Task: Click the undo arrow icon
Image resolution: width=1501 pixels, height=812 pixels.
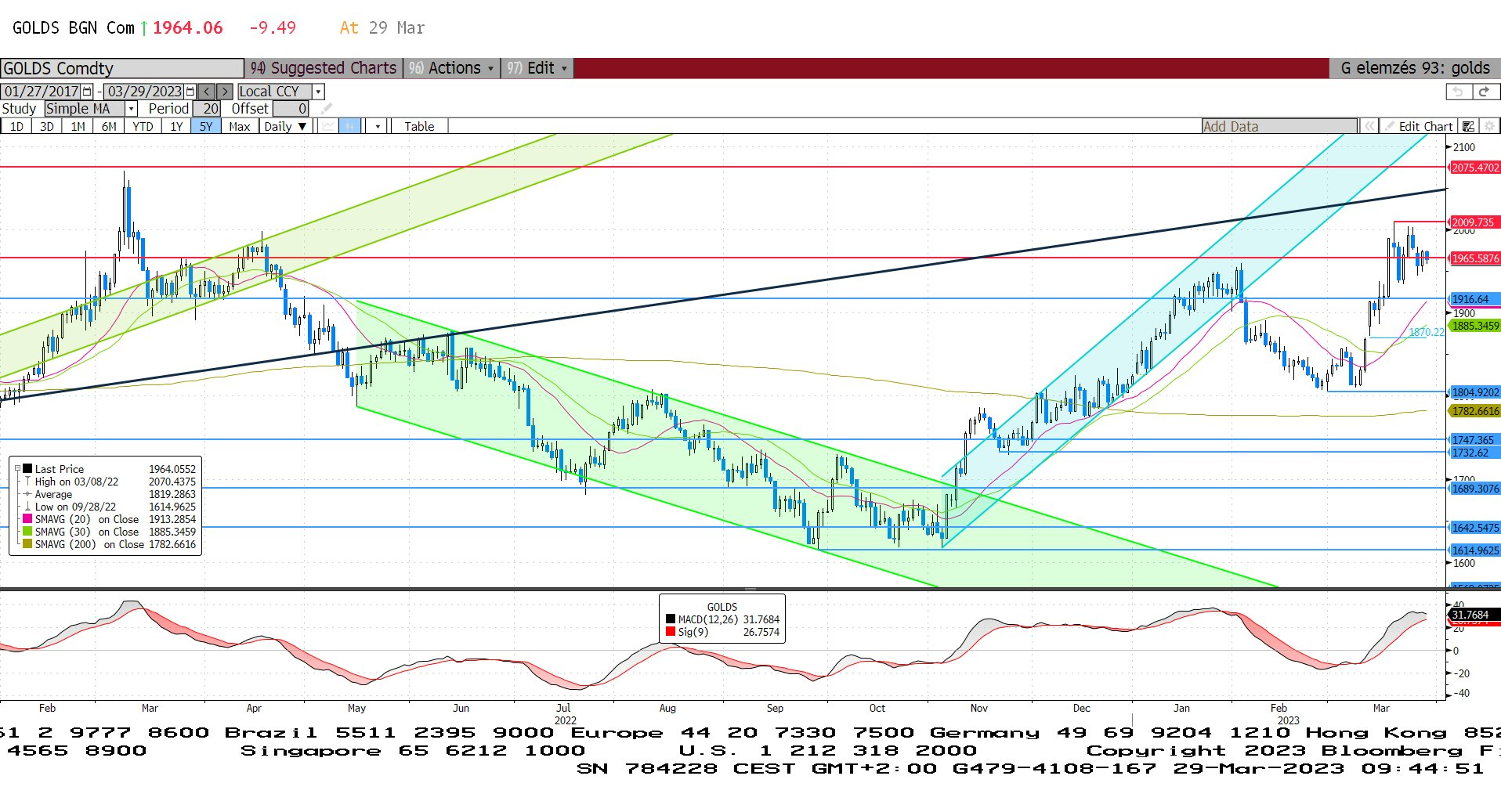Action: pos(1458,92)
